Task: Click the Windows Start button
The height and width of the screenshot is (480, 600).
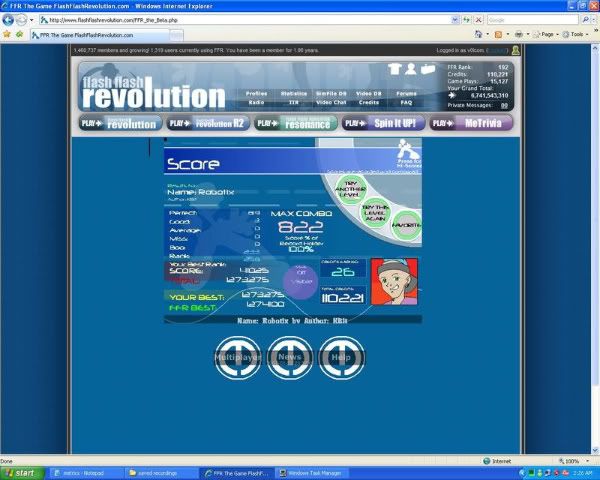Action: coord(22,473)
